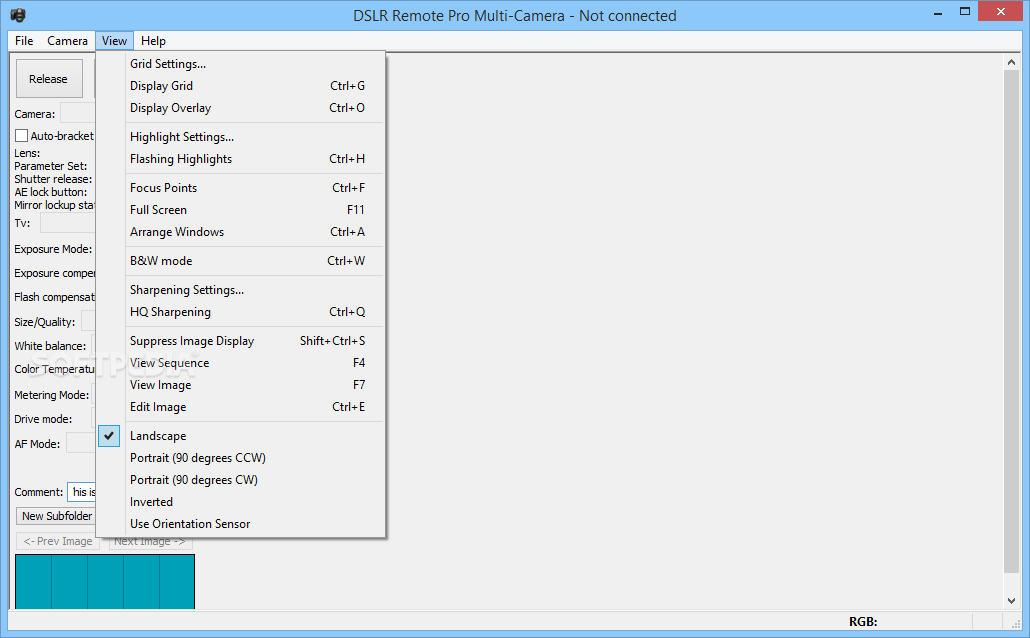Click the Tv value field
1030x638 pixels.
(68, 223)
